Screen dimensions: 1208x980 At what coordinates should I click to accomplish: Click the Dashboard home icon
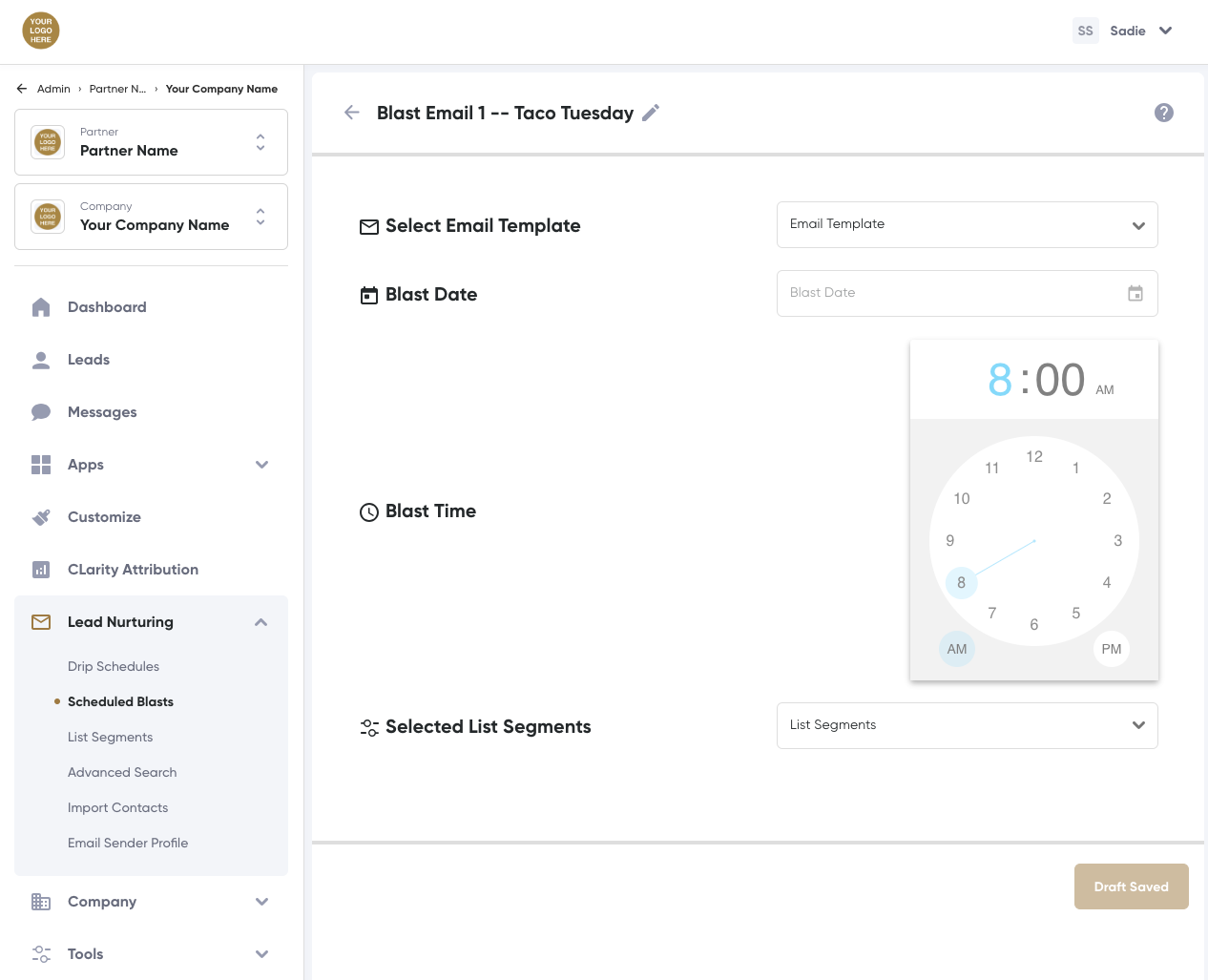(x=41, y=307)
